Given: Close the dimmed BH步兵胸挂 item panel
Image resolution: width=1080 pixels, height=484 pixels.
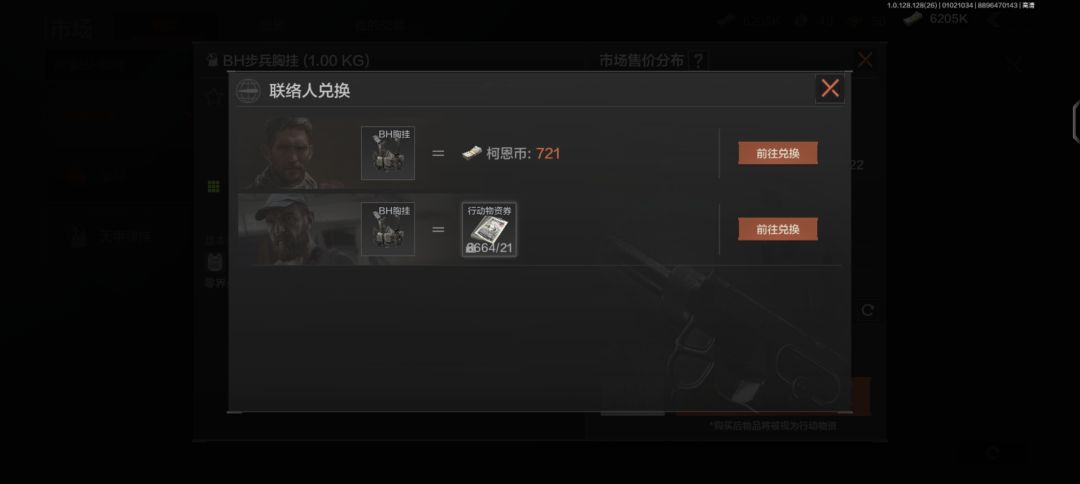Looking at the screenshot, I should click(865, 60).
